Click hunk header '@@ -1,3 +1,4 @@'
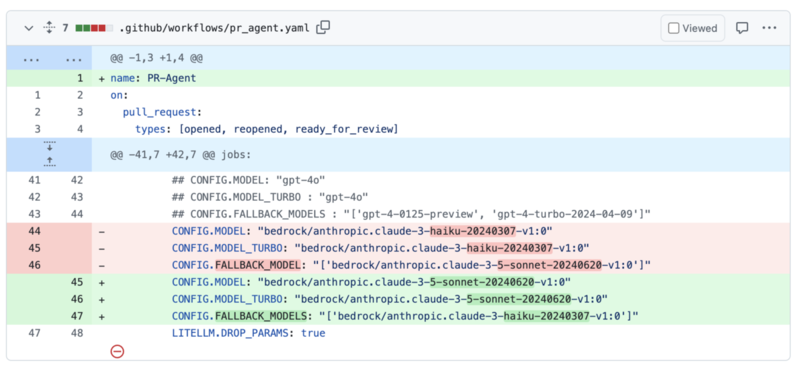This screenshot has width=800, height=374. pyautogui.click(x=156, y=59)
